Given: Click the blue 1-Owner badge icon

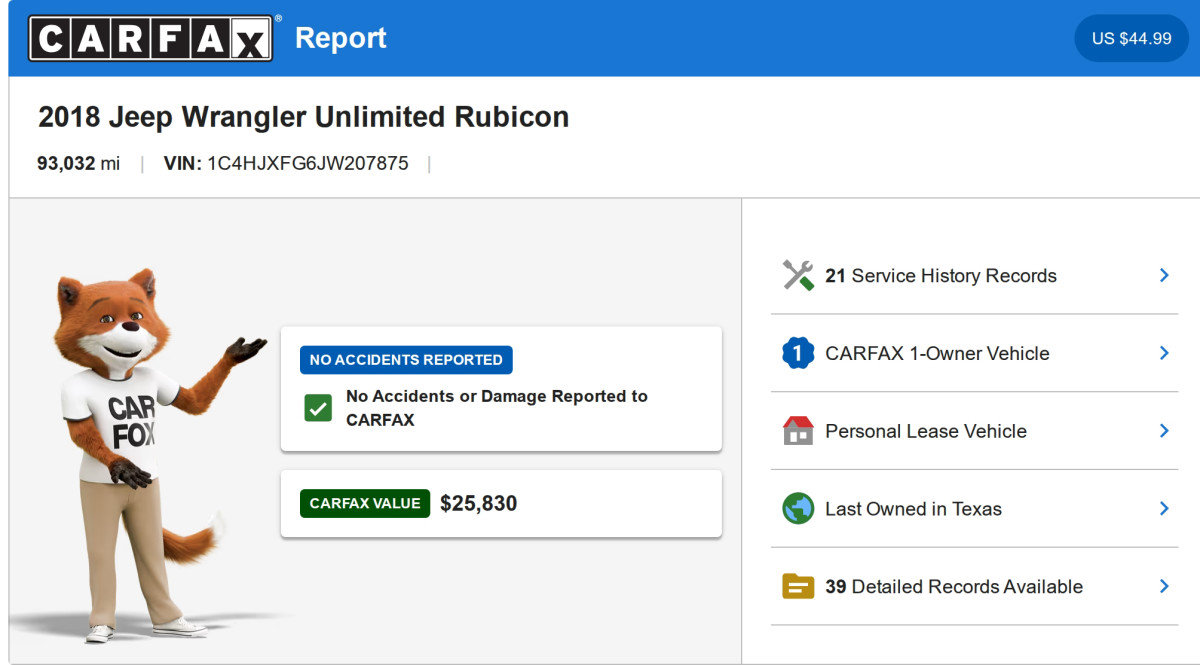Looking at the screenshot, I should point(798,353).
